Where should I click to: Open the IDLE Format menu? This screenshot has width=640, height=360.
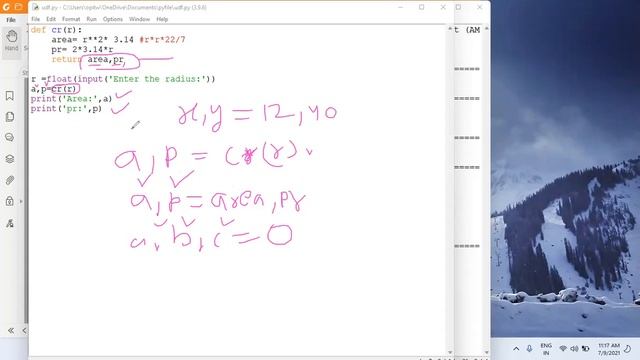[x=71, y=19]
